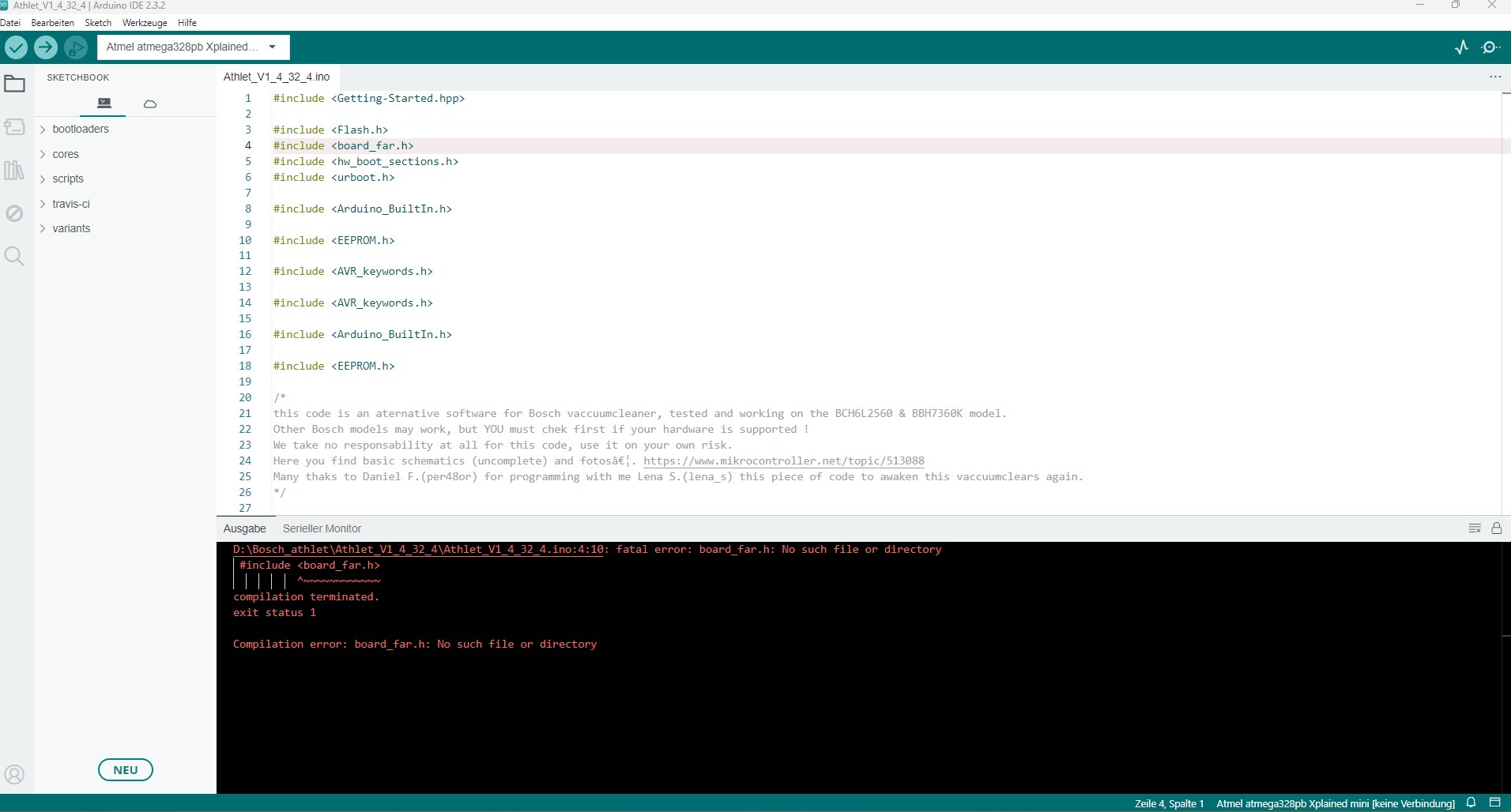Switch to cloud sketchbook icon

[150, 103]
